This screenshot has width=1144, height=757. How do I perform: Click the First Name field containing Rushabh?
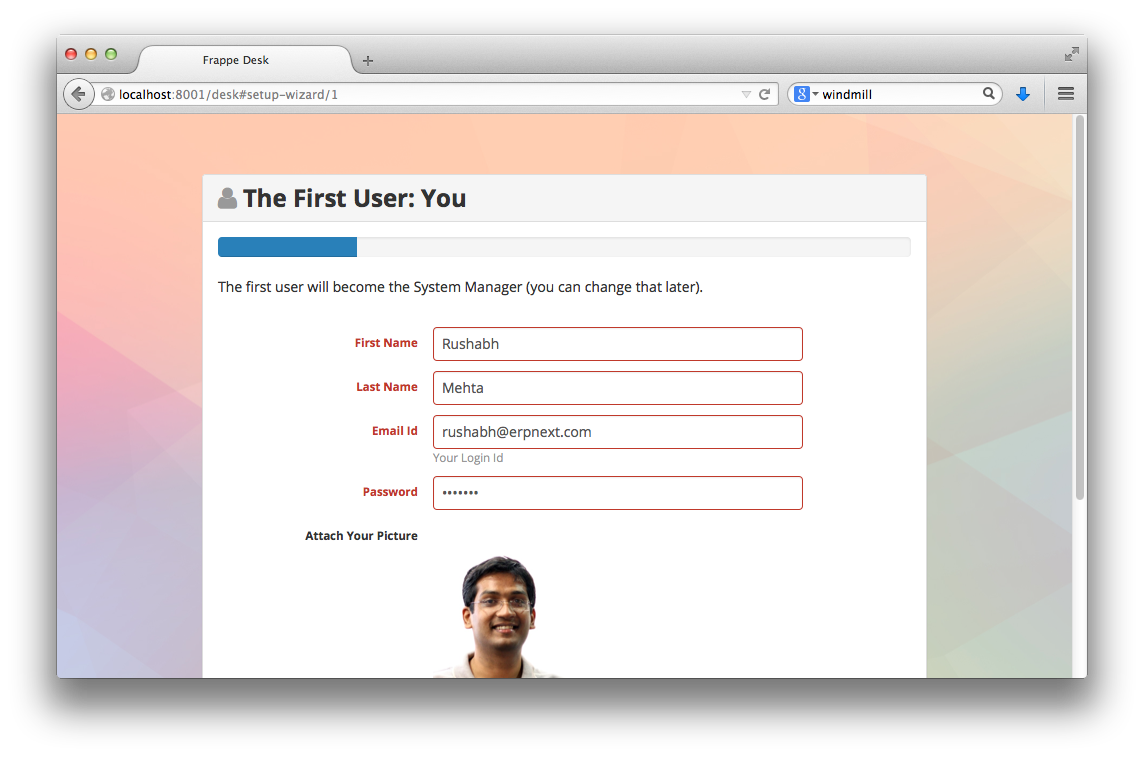click(617, 344)
